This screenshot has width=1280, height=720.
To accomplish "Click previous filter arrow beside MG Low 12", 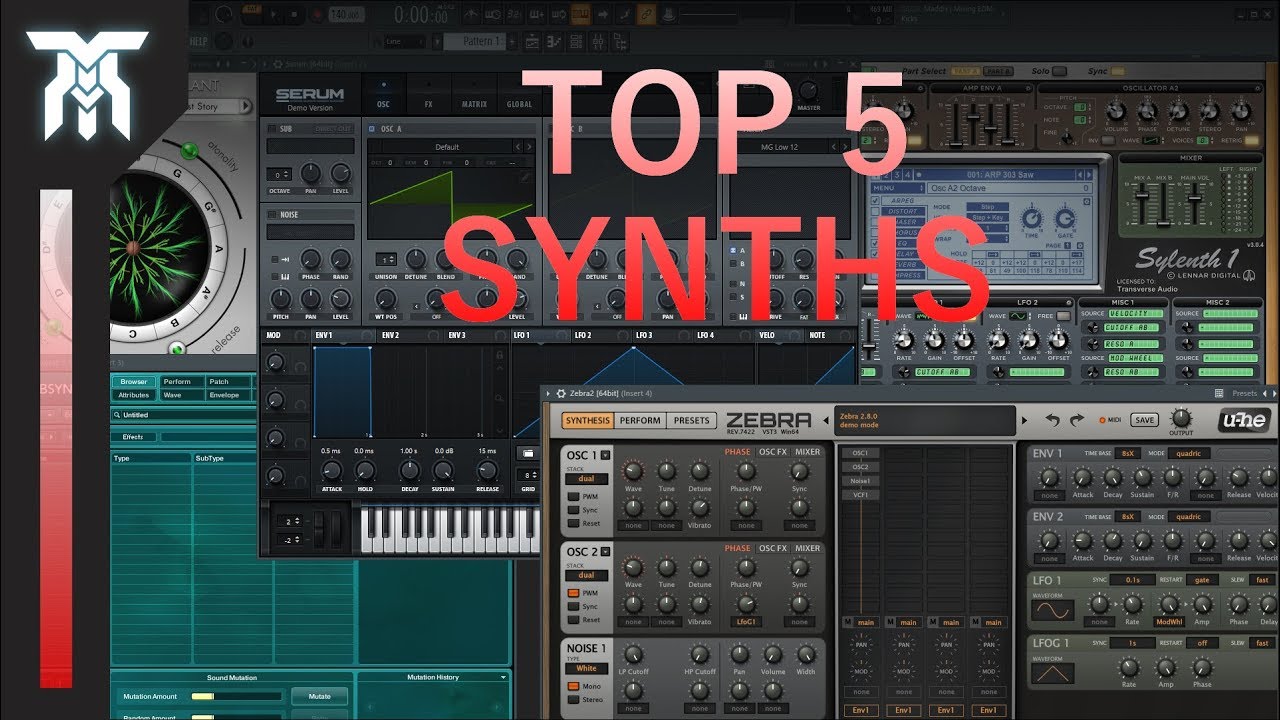I will point(833,147).
